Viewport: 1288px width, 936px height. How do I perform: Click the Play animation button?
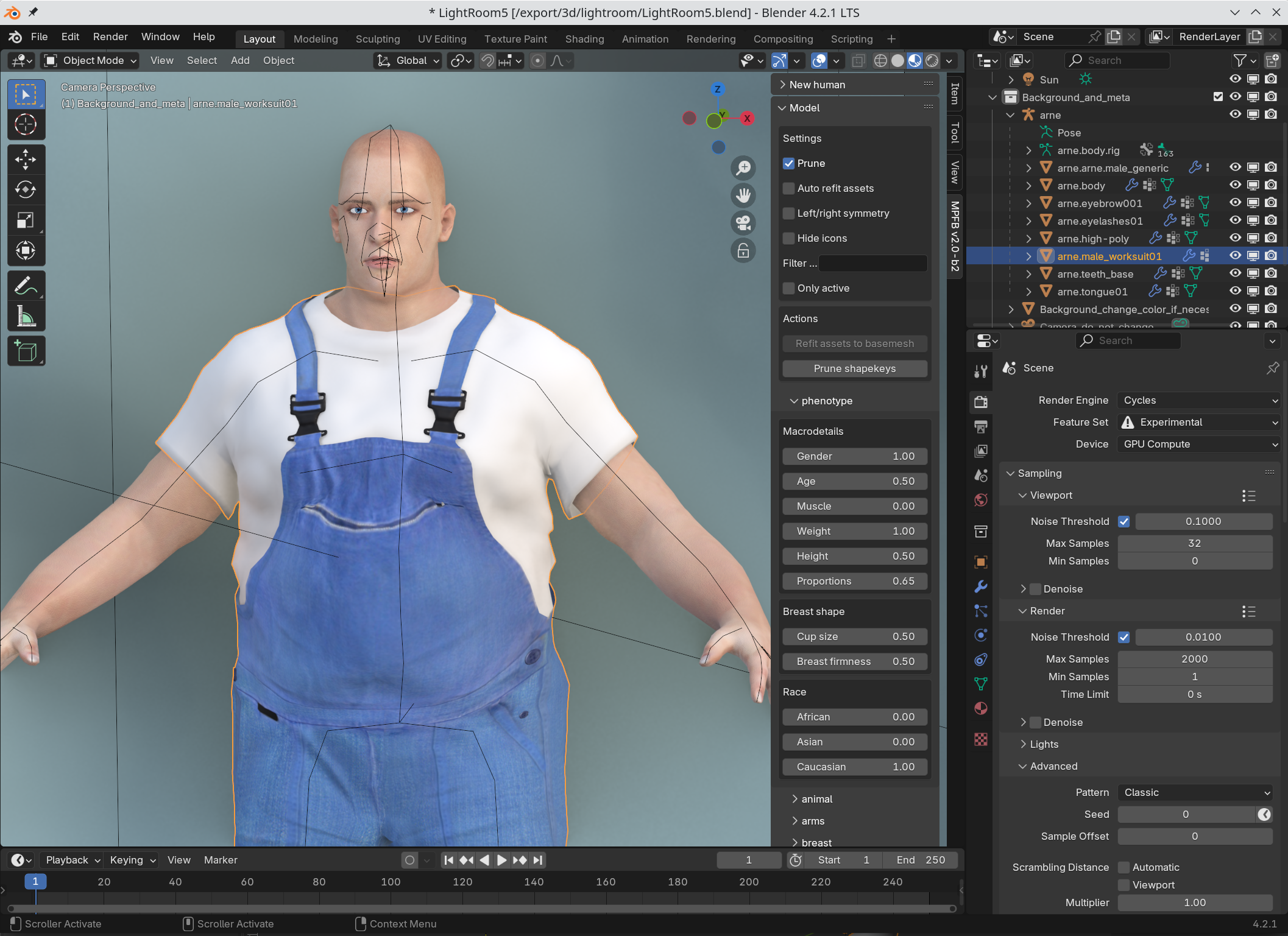tap(501, 860)
